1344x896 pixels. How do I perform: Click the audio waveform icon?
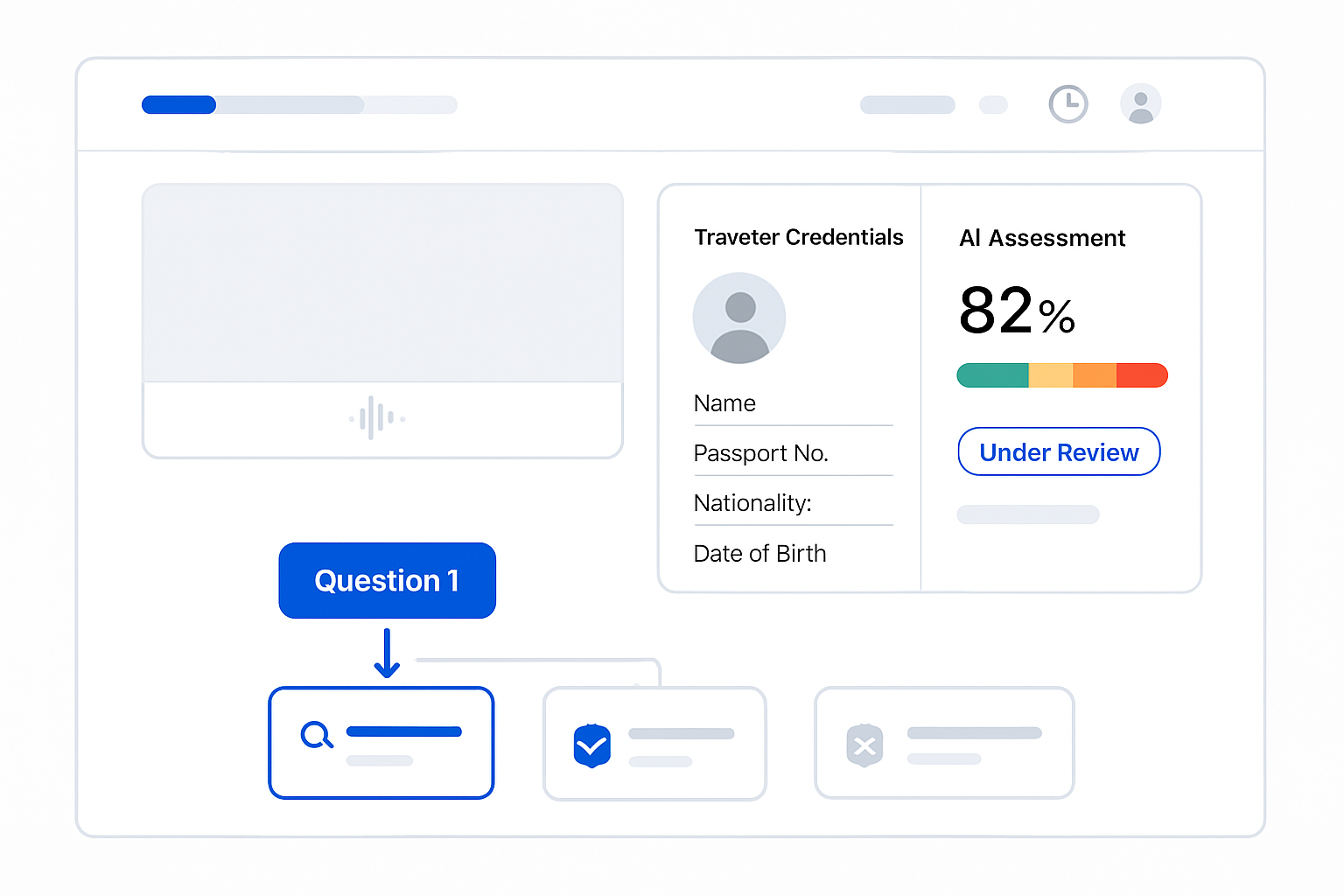tap(377, 418)
